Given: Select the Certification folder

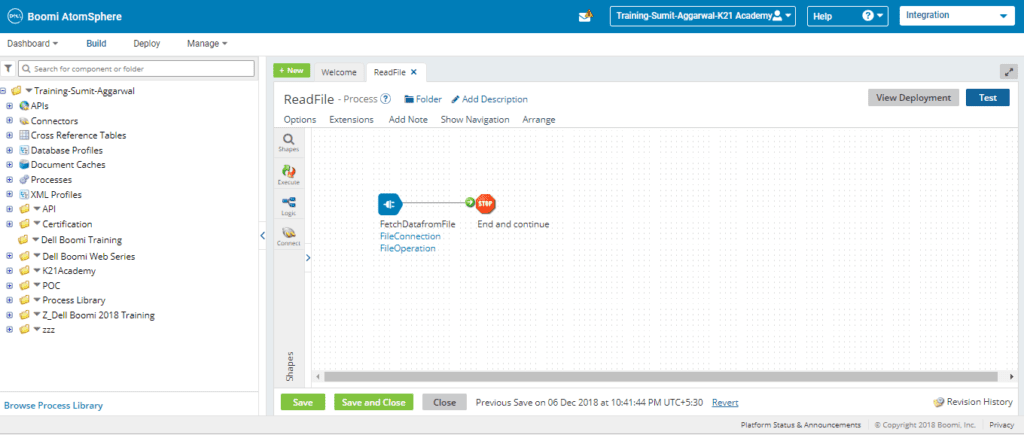Looking at the screenshot, I should tap(67, 223).
